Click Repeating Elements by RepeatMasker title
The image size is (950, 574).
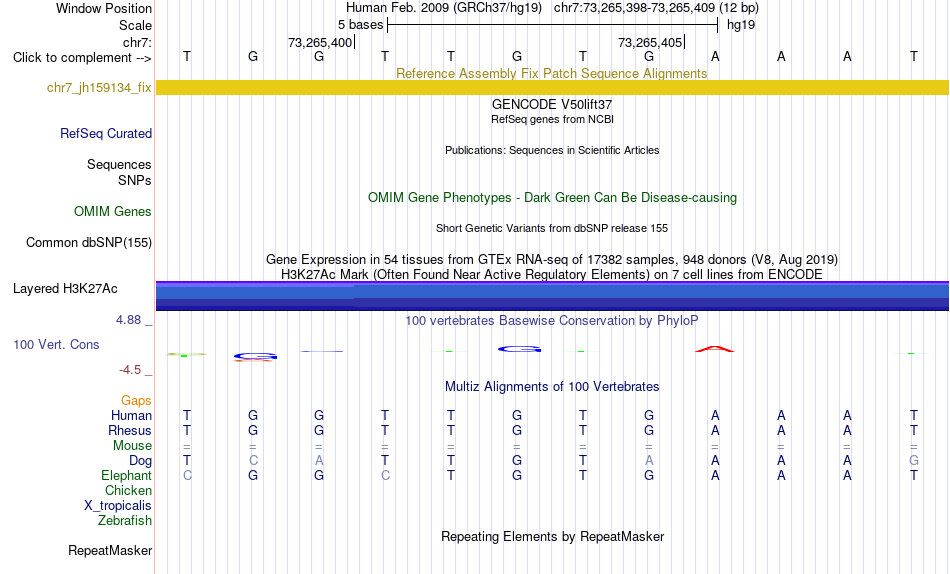point(552,536)
